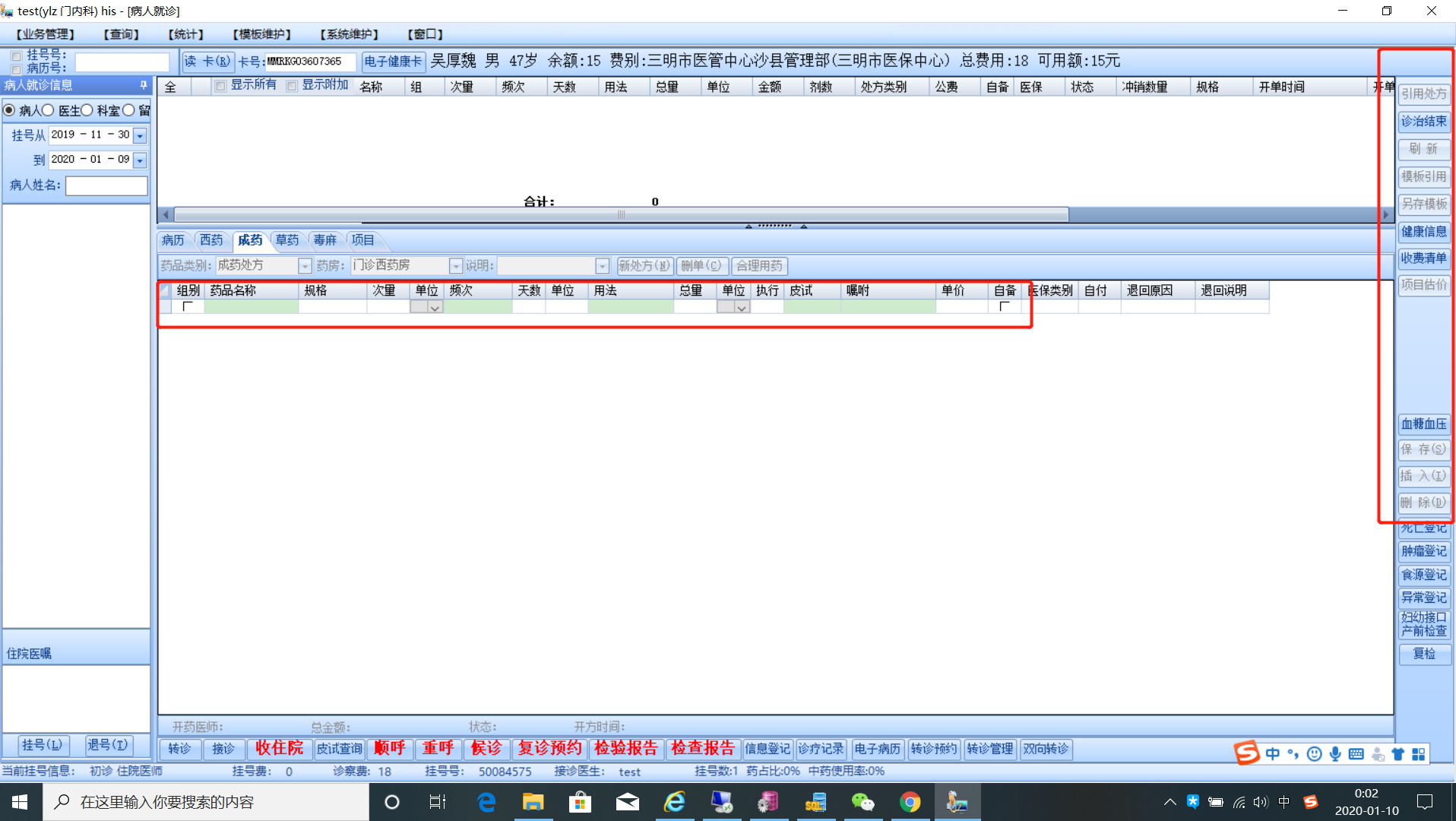
Task: Expand the 说明 dropdown
Action: pyautogui.click(x=603, y=266)
